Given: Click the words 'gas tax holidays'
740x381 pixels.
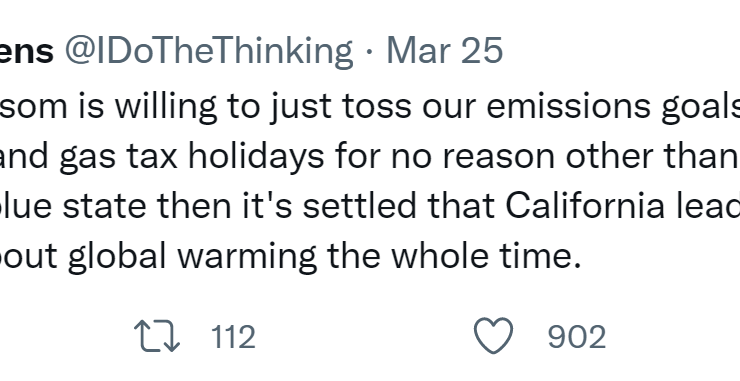Looking at the screenshot, I should pos(192,158).
